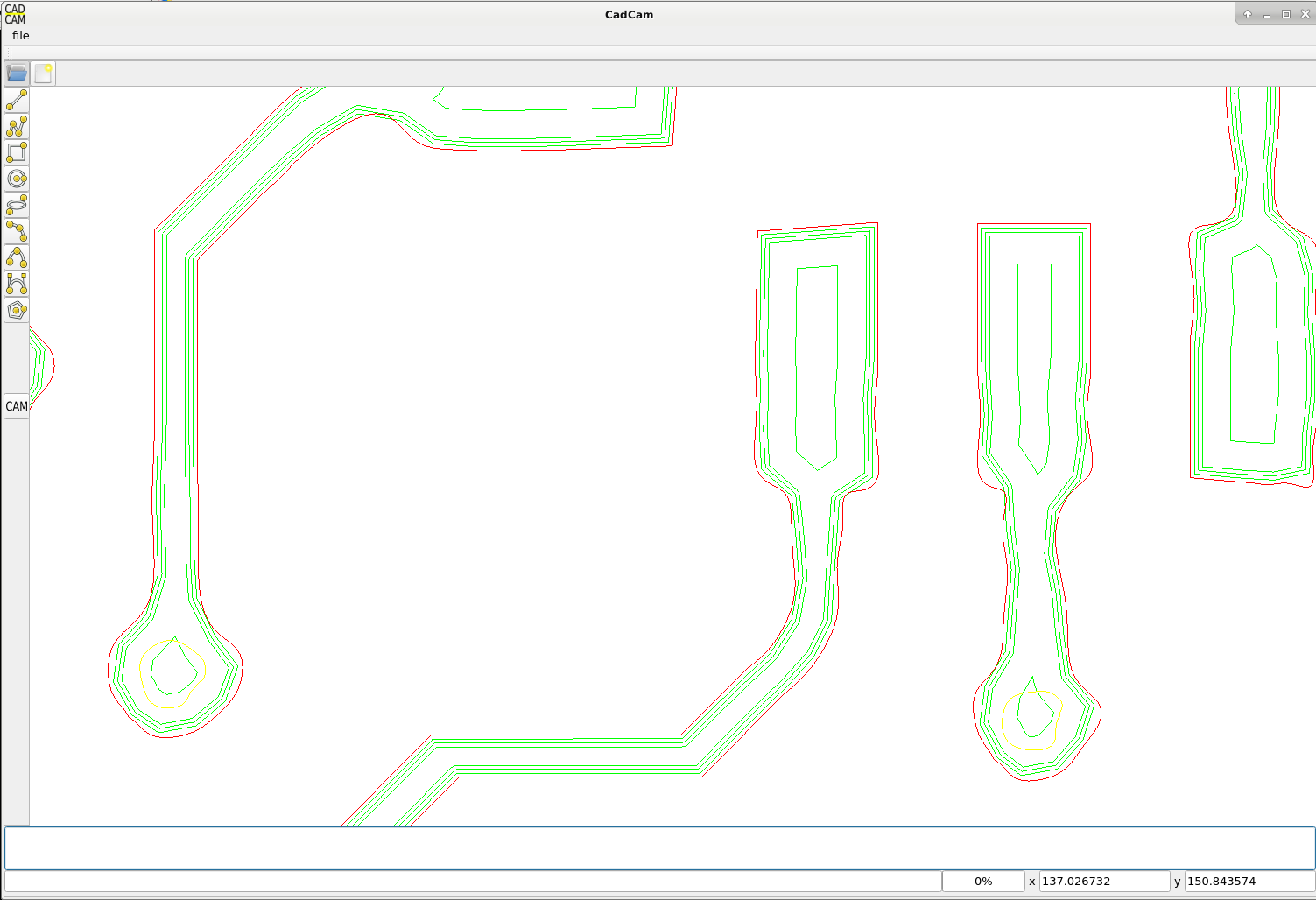Select the semicircle arc tool
1316x900 pixels.
(x=17, y=258)
